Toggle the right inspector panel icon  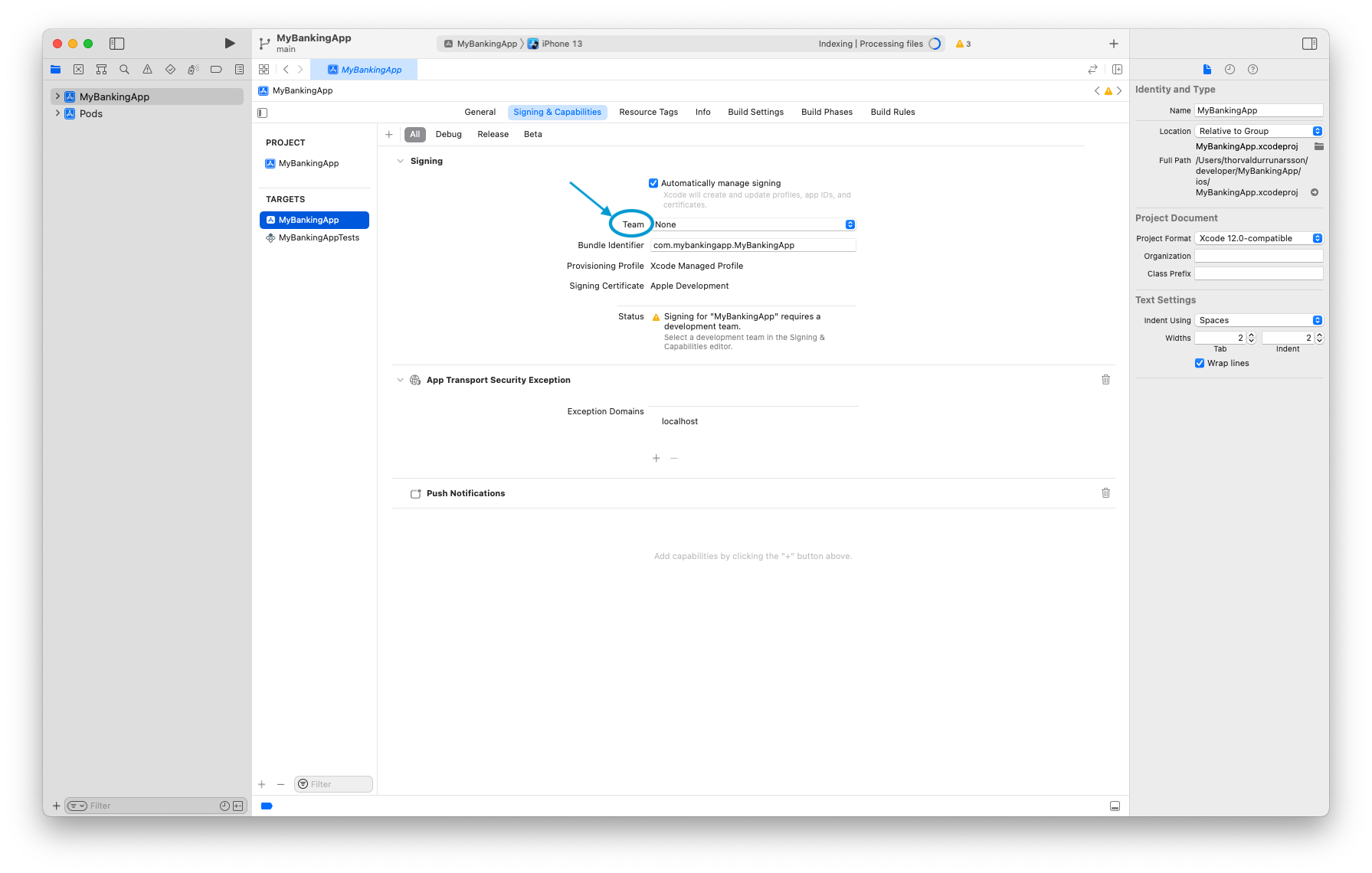pos(1310,44)
